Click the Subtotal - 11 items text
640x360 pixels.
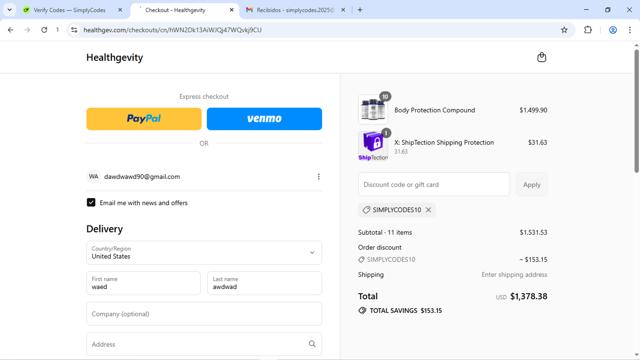385,232
